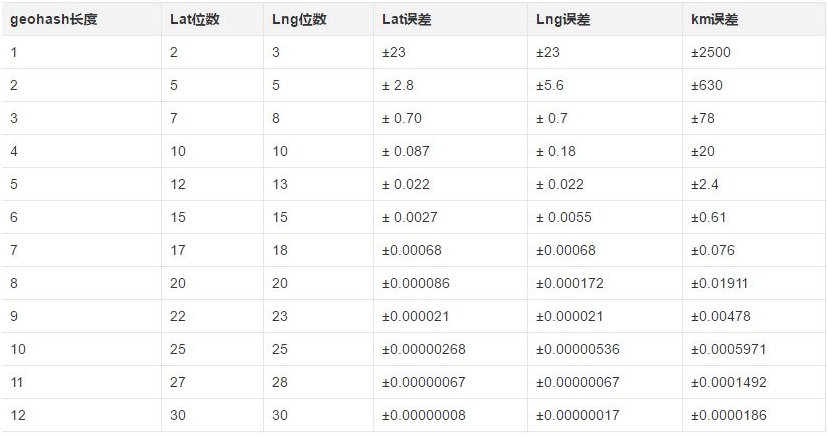Click Lng error value '± 0.0055'
Image resolution: width=827 pixels, height=437 pixels.
[564, 217]
